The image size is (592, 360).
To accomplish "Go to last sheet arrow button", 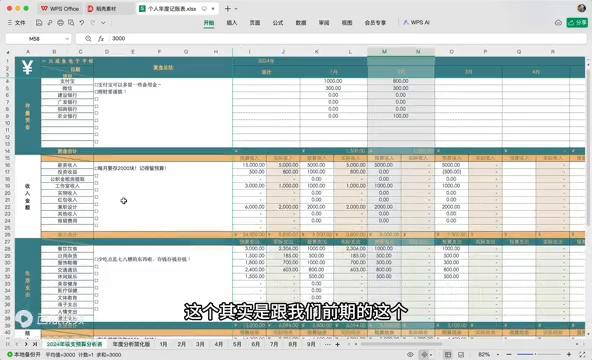I will (x=35, y=344).
